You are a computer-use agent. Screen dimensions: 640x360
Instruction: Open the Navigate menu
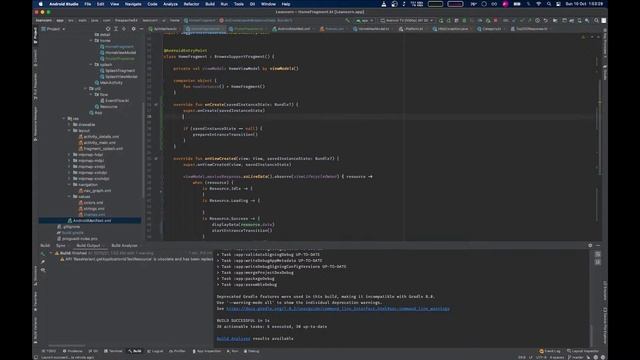[x=133, y=4]
